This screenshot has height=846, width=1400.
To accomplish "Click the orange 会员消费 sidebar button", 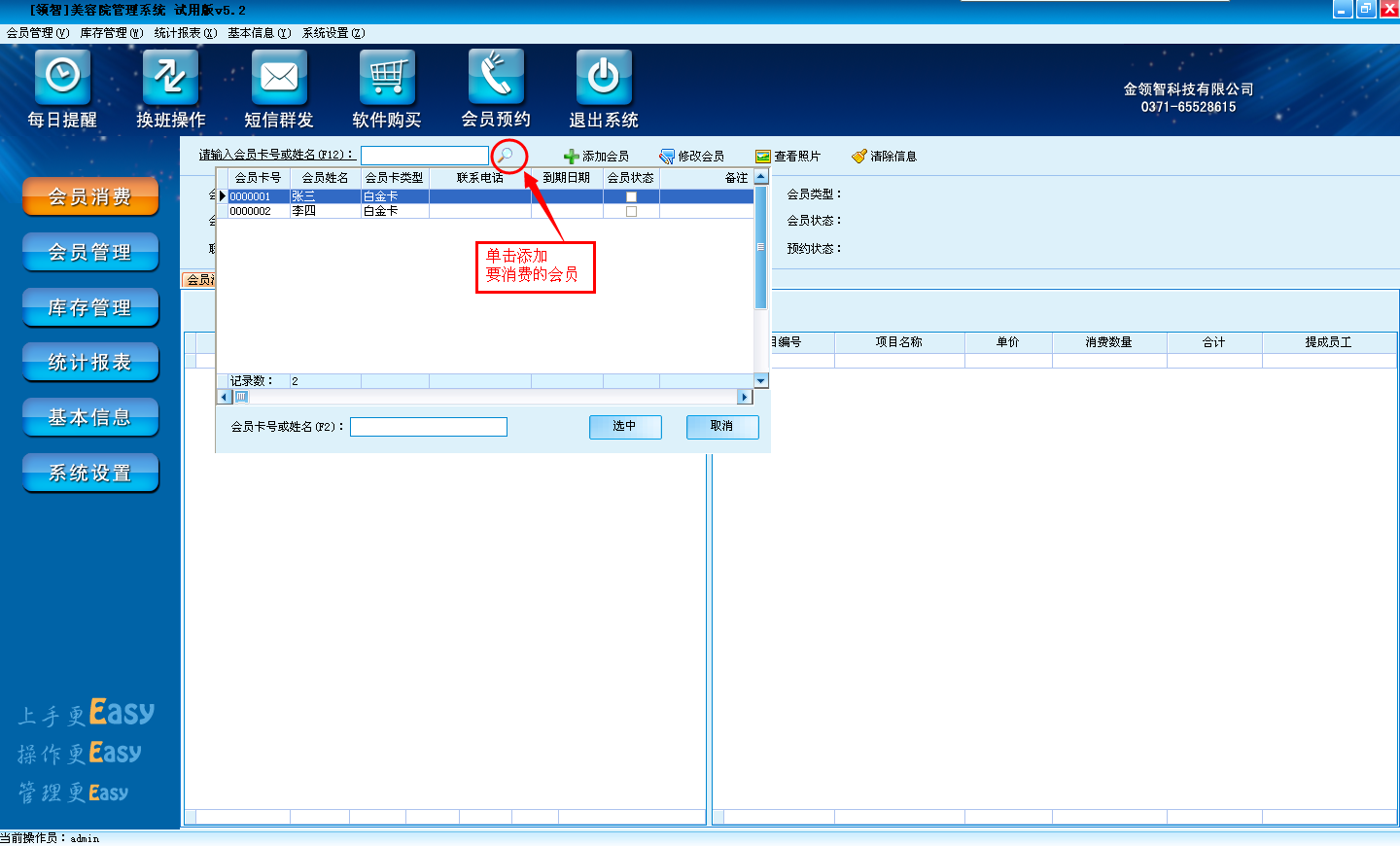I will click(90, 197).
